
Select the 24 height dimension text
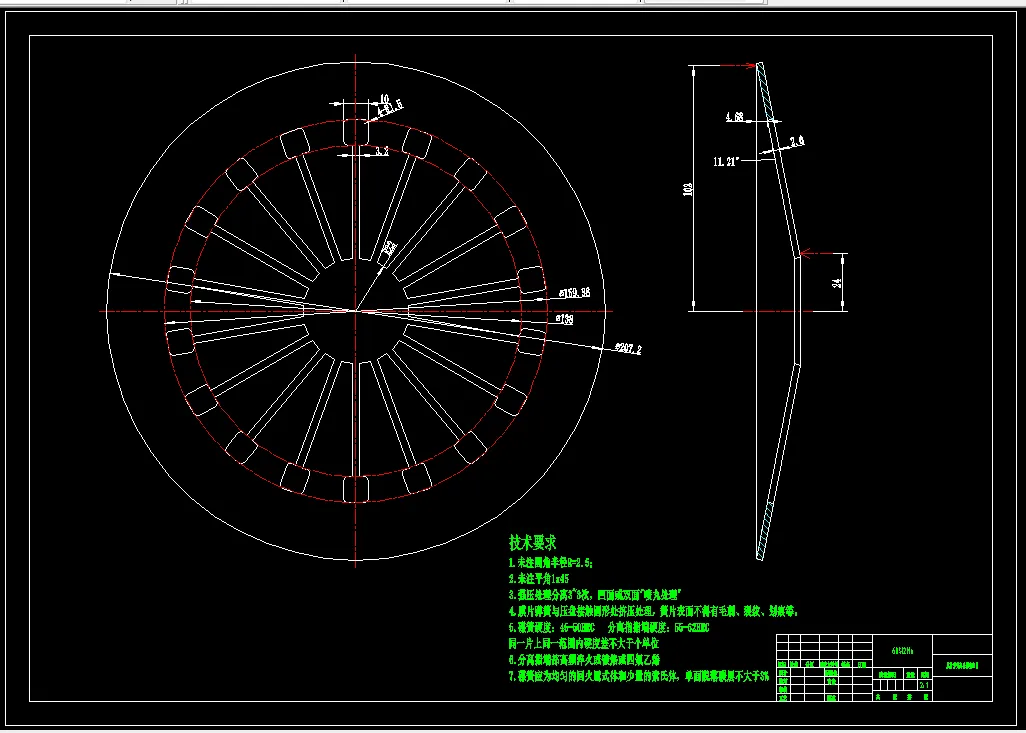tap(836, 283)
